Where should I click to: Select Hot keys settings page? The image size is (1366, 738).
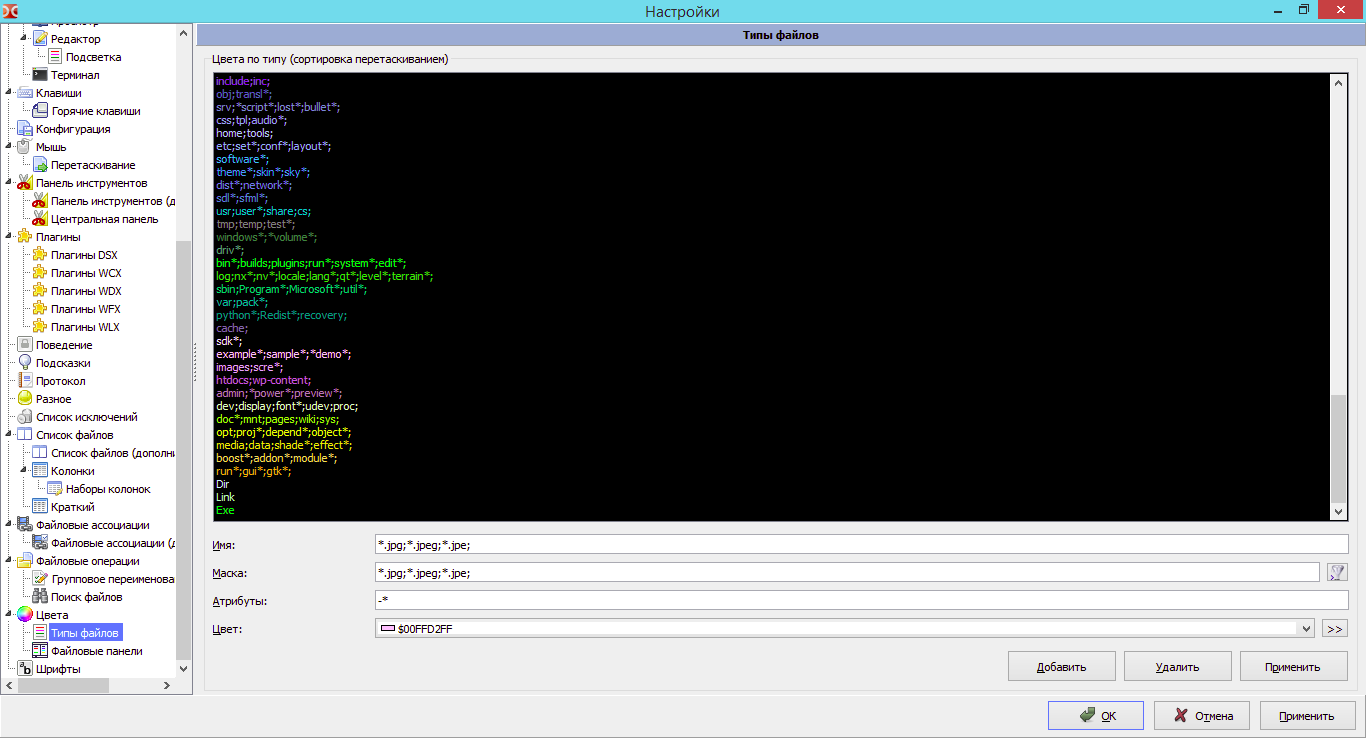pyautogui.click(x=96, y=111)
